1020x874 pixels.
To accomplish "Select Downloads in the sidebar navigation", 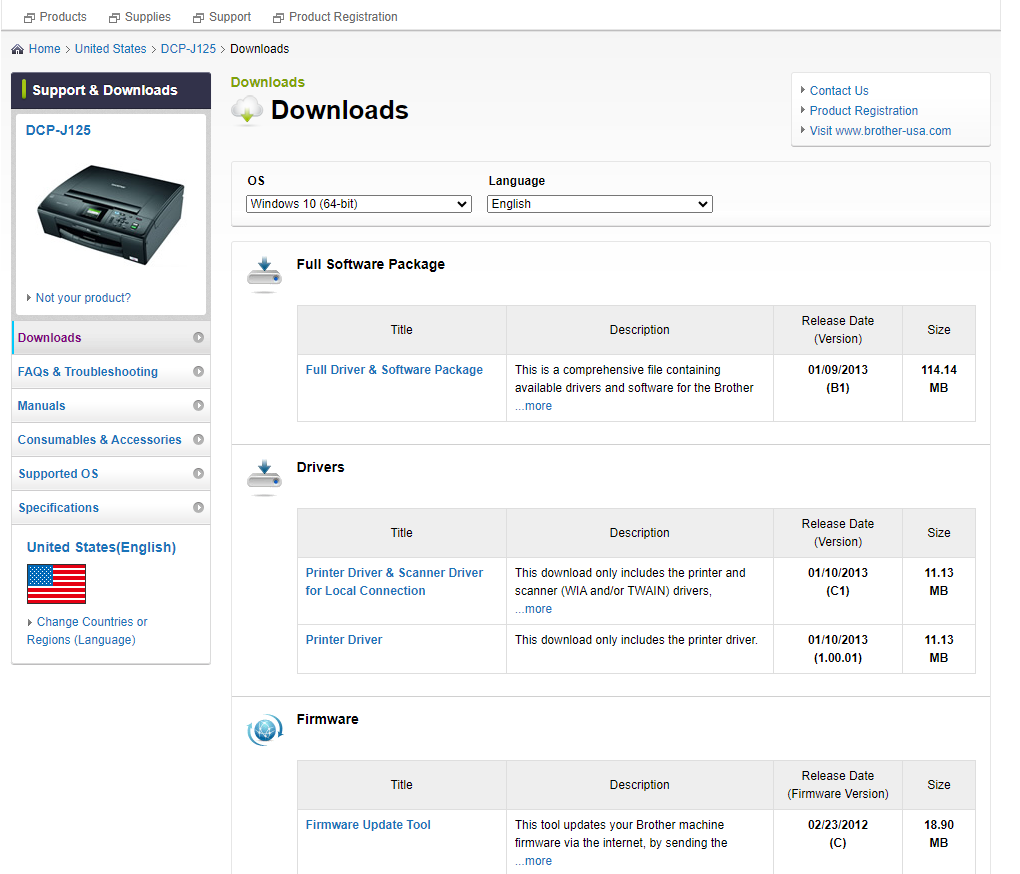I will (111, 338).
